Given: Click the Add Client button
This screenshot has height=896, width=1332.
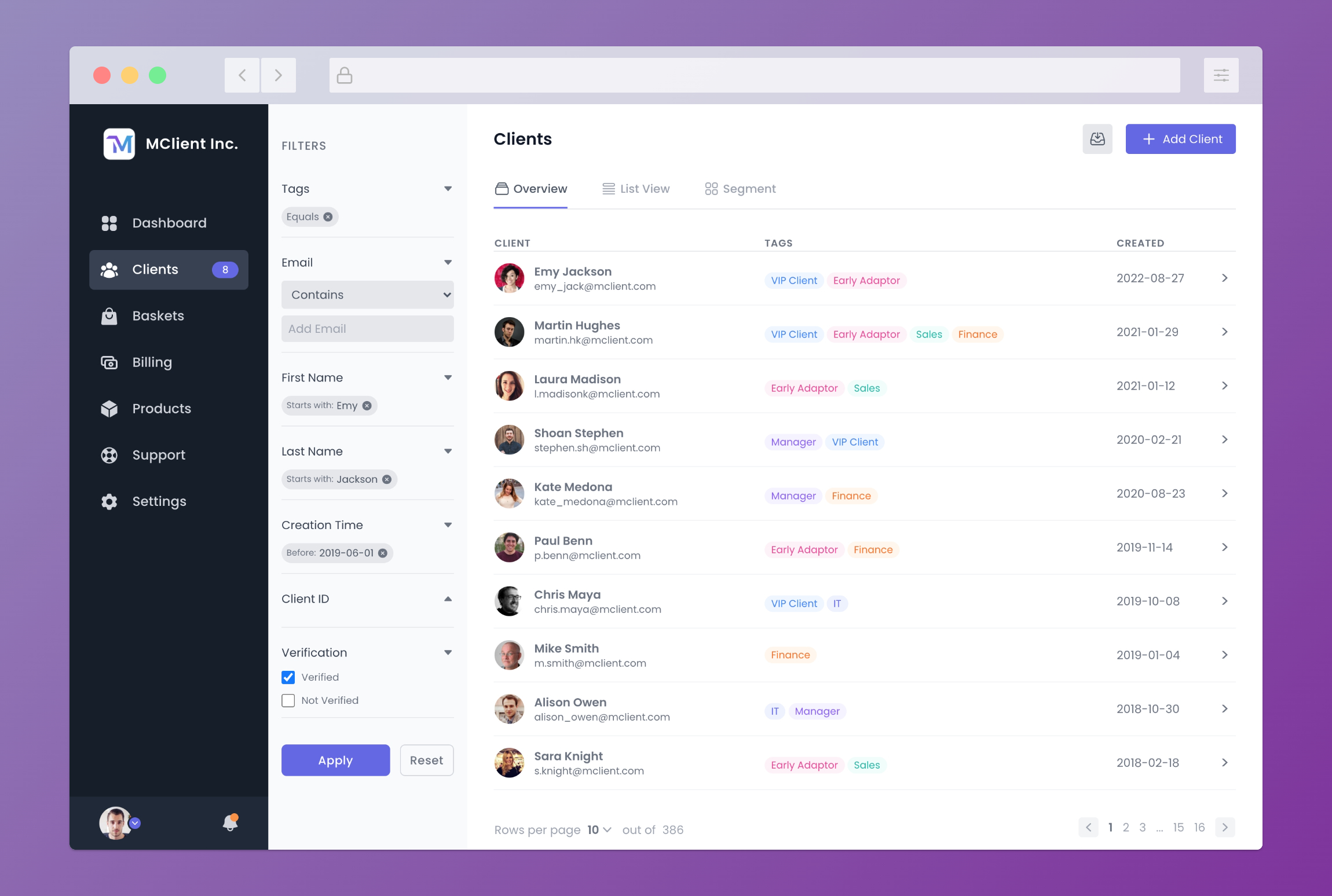Looking at the screenshot, I should [1181, 139].
